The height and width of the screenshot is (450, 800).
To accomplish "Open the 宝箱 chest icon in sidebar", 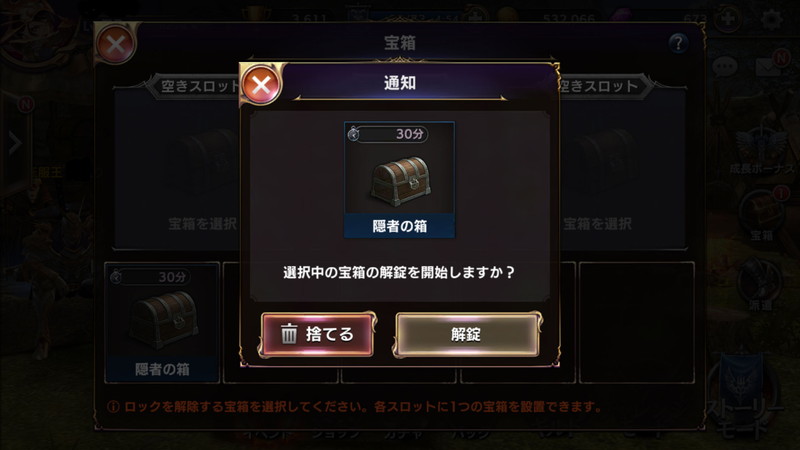I will point(762,213).
